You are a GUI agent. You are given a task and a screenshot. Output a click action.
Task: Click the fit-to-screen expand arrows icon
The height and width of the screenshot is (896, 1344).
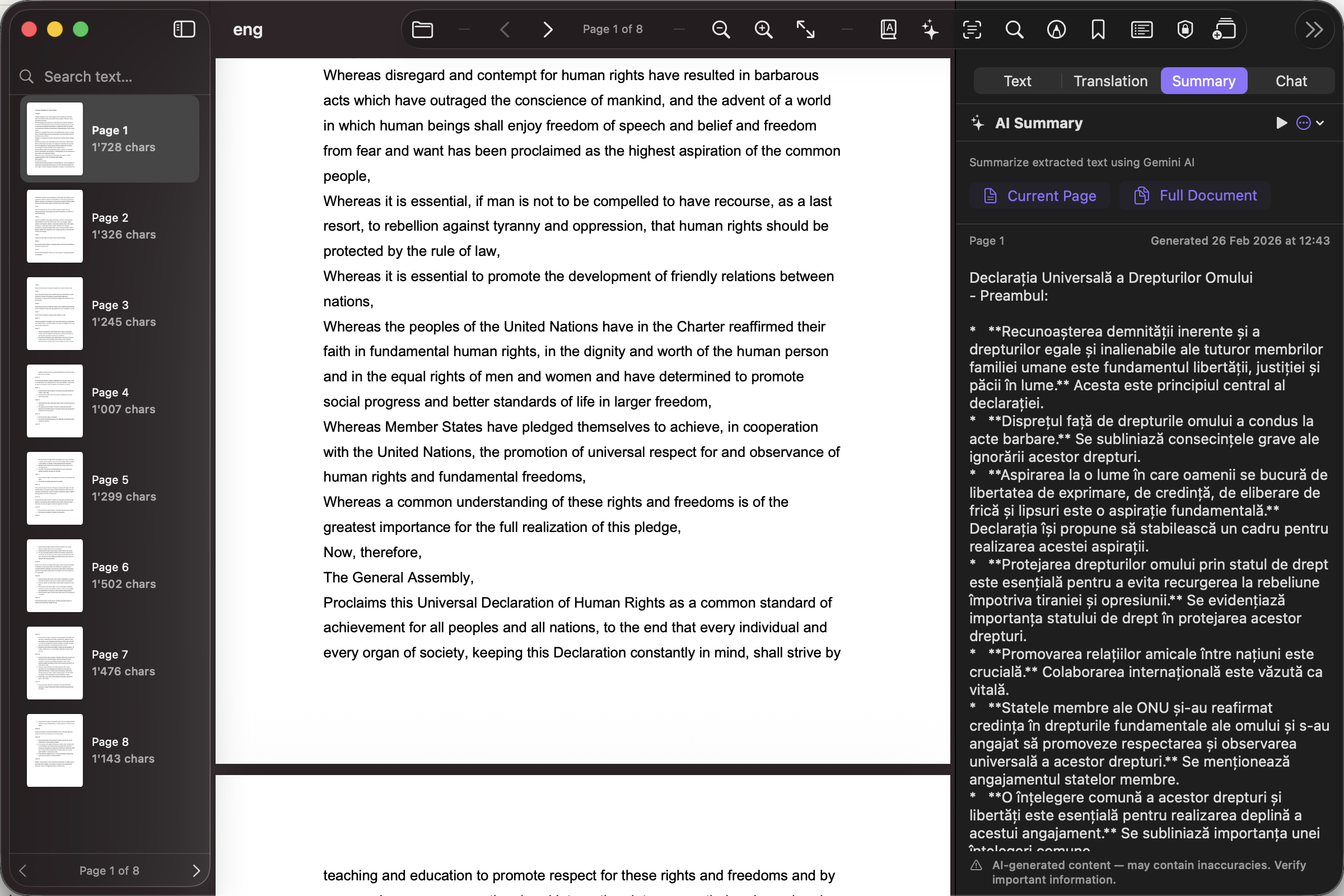click(x=805, y=29)
